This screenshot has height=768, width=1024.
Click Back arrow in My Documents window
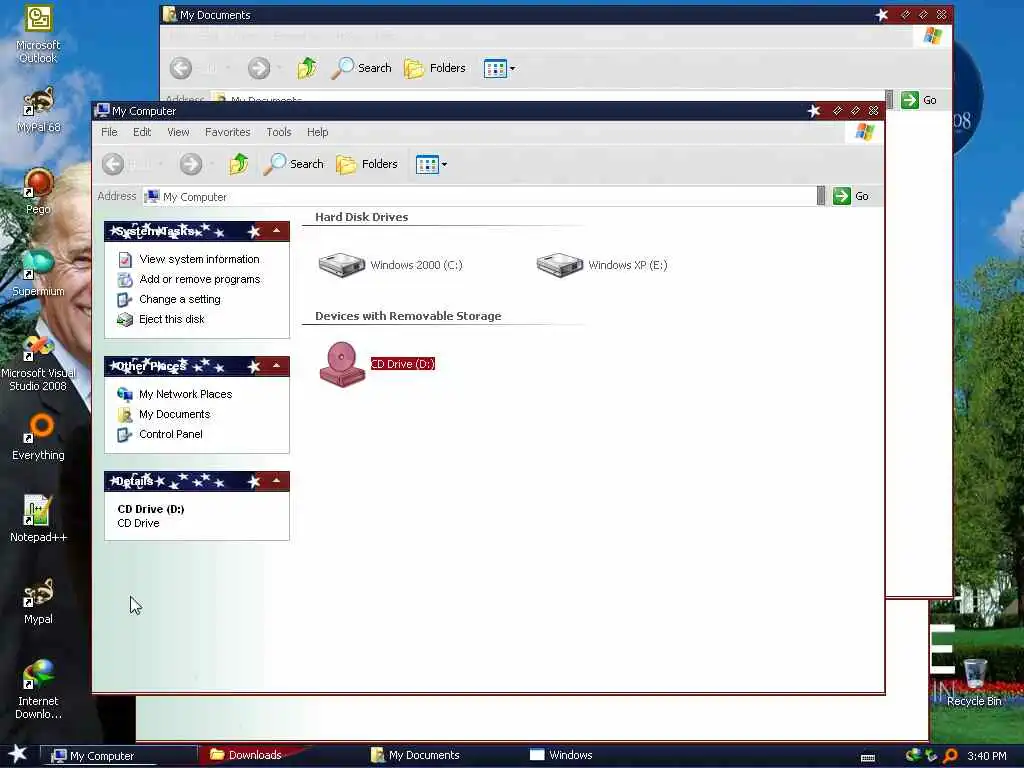coord(181,68)
